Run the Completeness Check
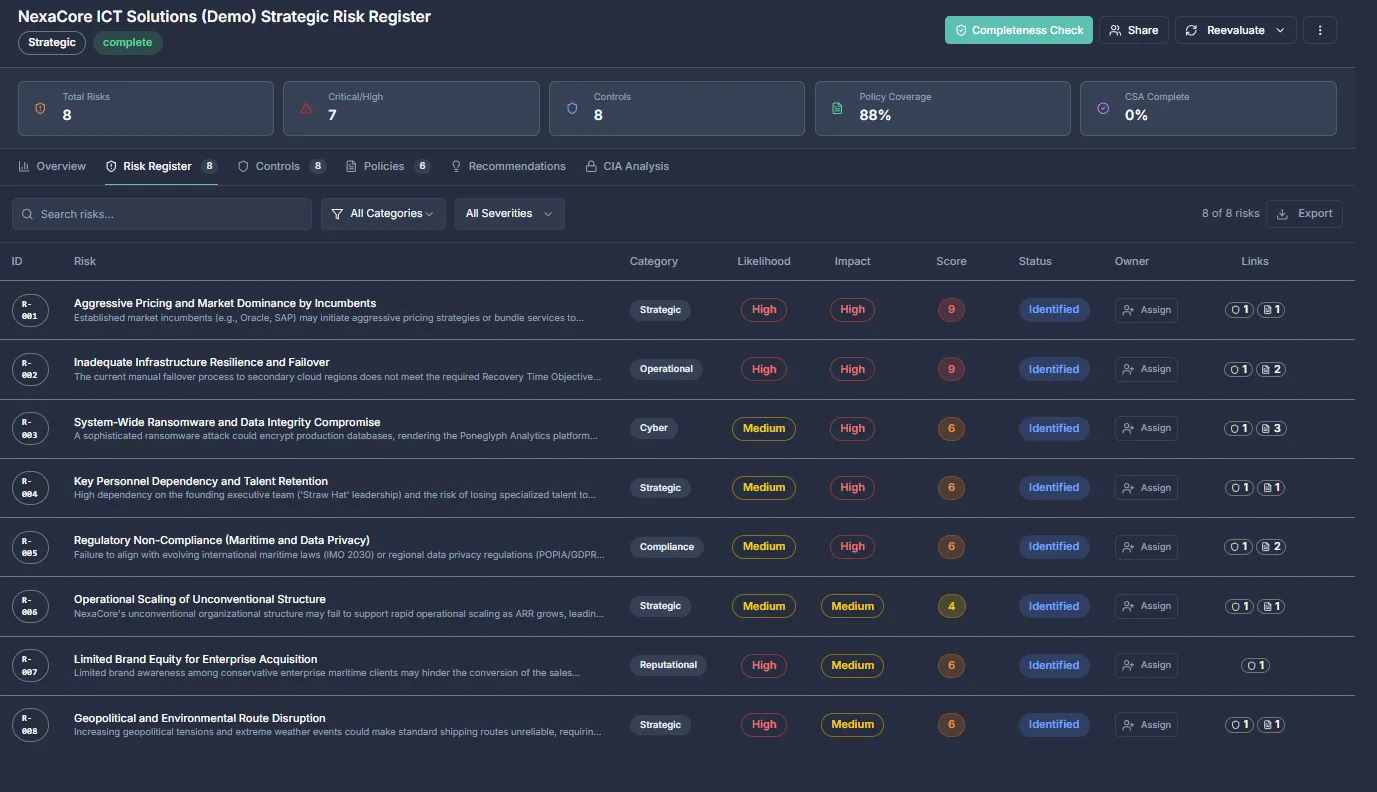Image resolution: width=1377 pixels, height=792 pixels. [1019, 30]
